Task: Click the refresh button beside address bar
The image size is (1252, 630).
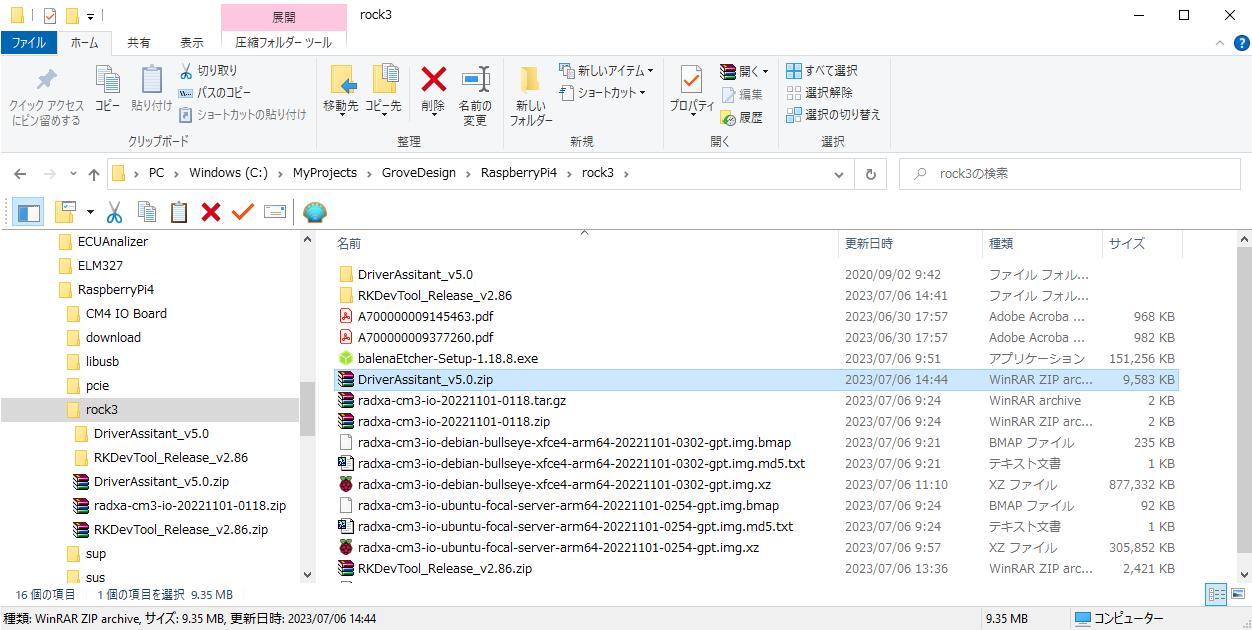Action: [x=870, y=173]
